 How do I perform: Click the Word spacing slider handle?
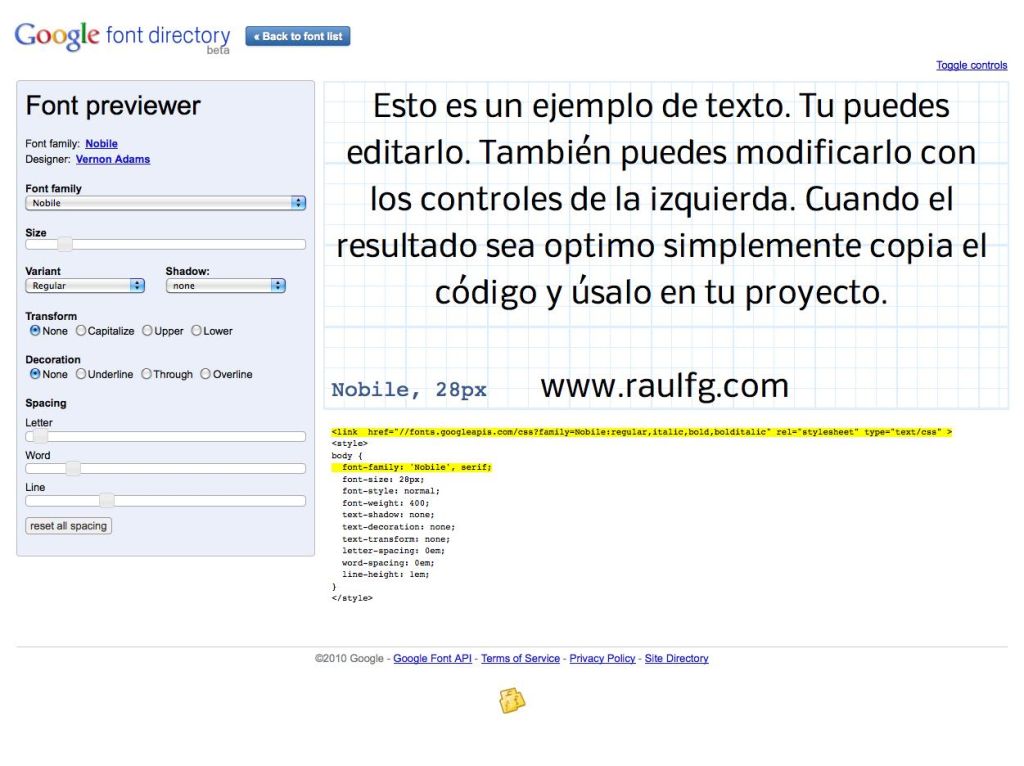[x=73, y=468]
